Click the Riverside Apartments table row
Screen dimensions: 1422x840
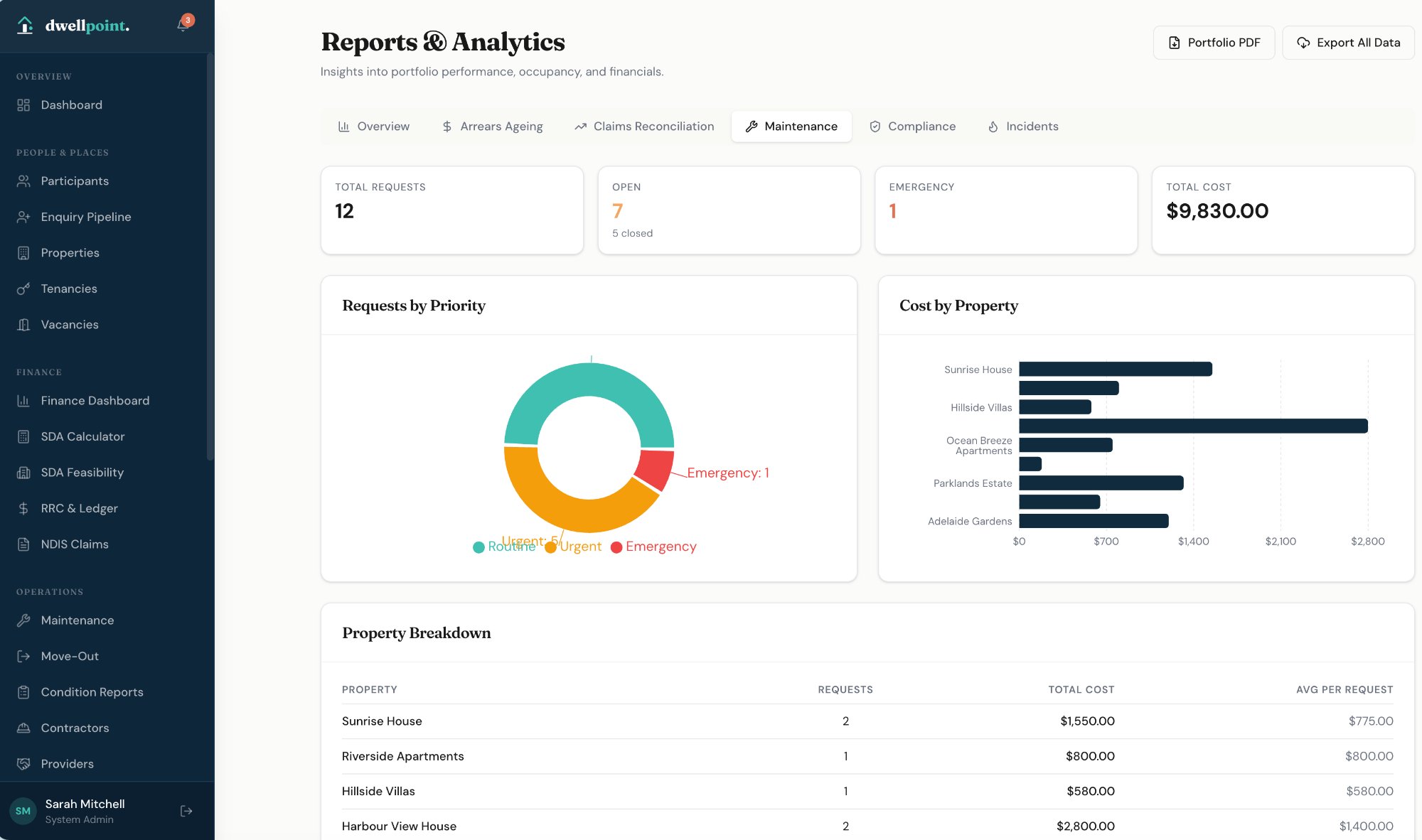tap(867, 756)
